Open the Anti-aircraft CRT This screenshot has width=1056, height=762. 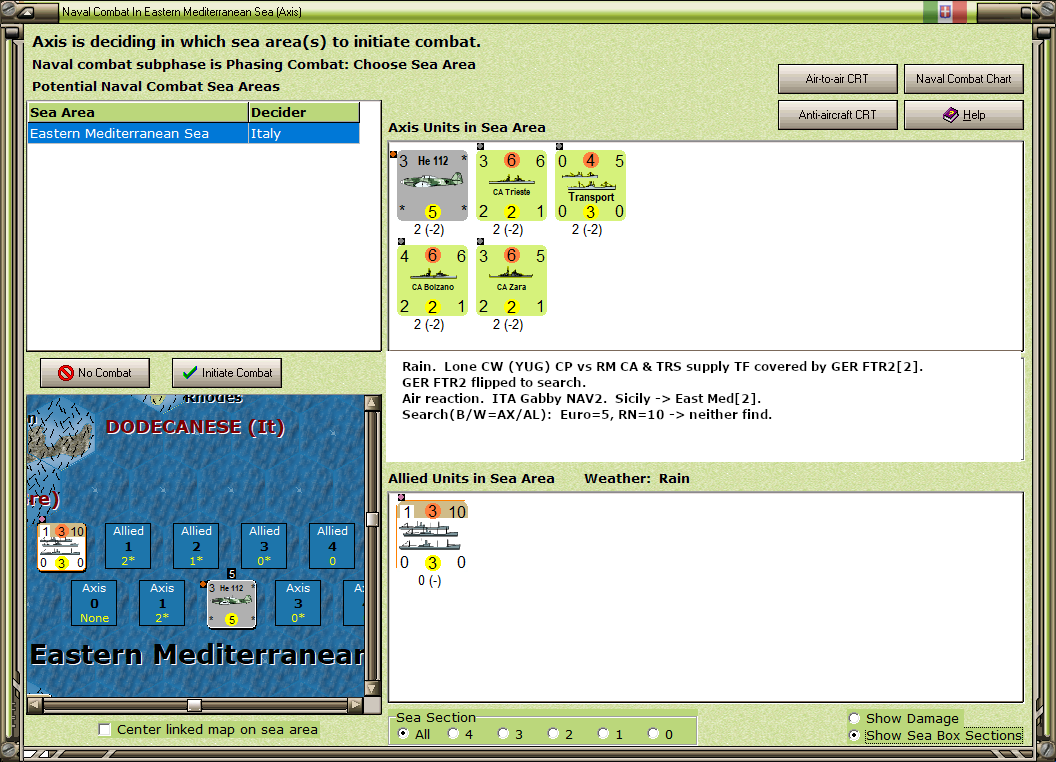coord(837,115)
